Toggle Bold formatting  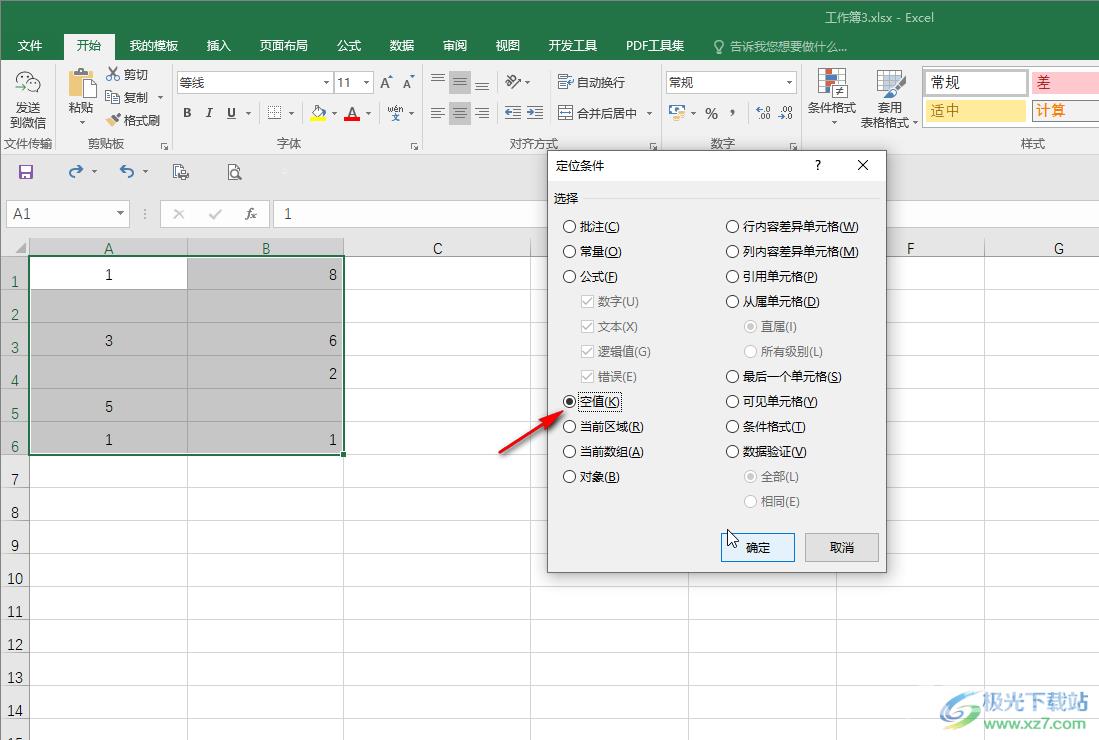(x=187, y=113)
